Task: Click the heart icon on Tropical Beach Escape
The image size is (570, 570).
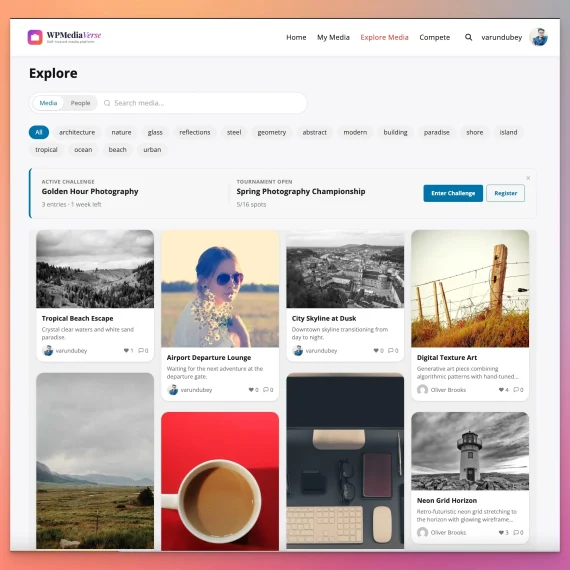Action: (x=126, y=350)
